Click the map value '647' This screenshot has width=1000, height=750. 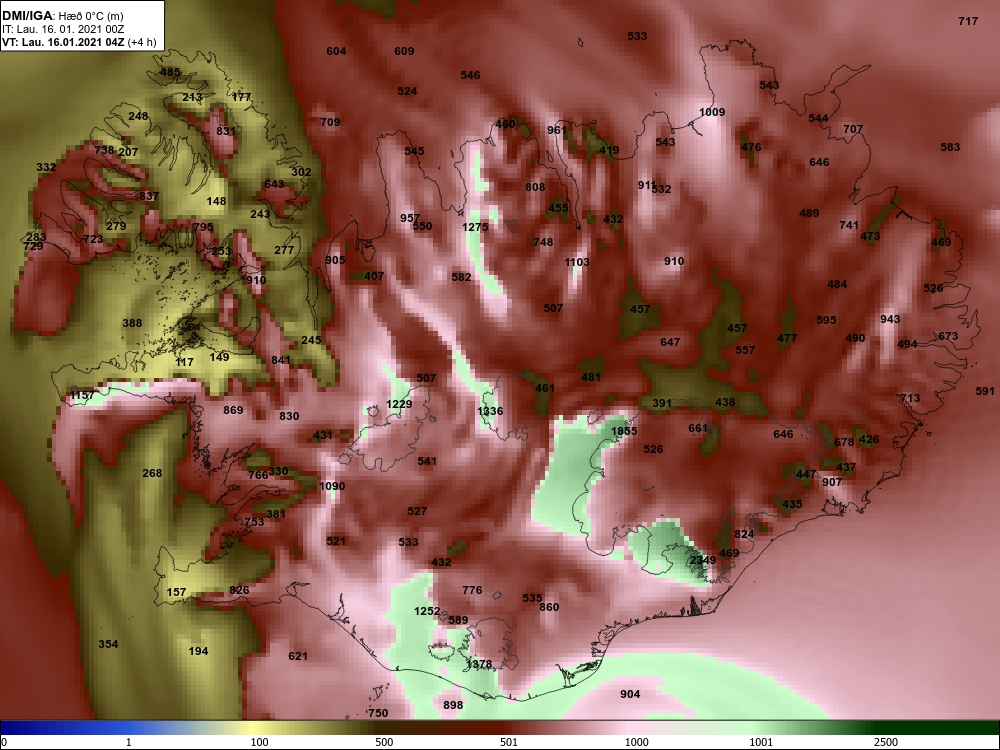[x=670, y=342]
